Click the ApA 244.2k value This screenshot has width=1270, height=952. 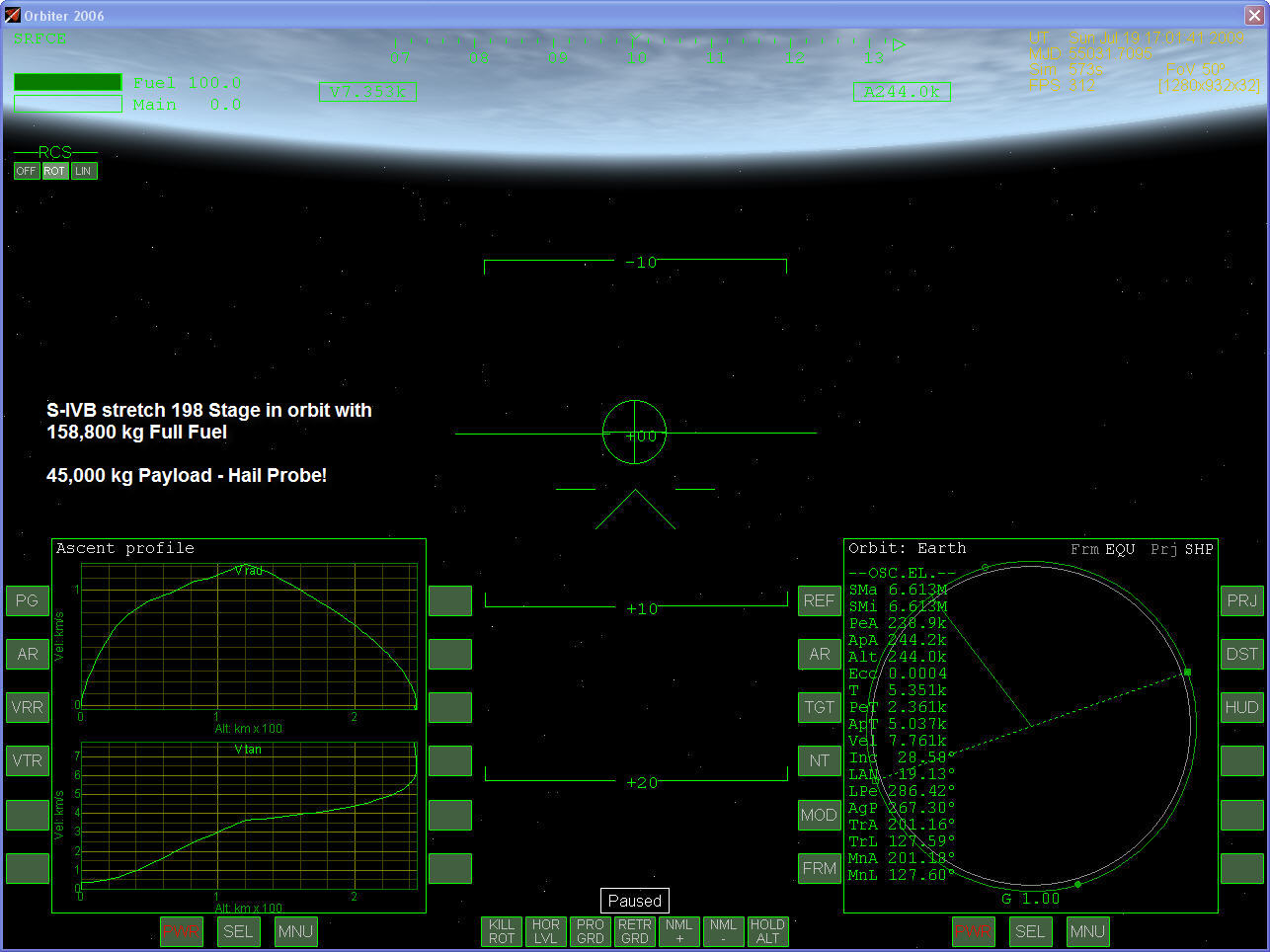(x=898, y=640)
